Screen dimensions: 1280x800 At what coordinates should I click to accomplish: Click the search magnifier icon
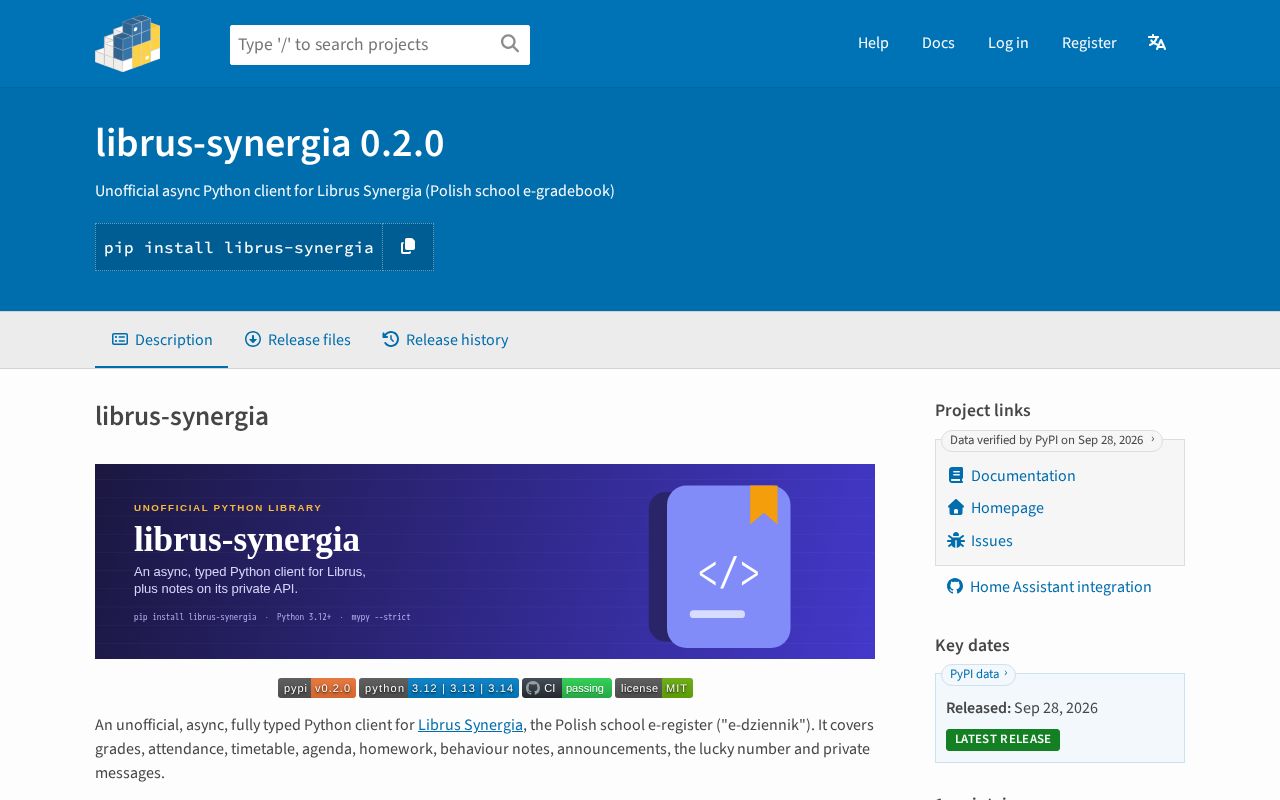click(510, 44)
